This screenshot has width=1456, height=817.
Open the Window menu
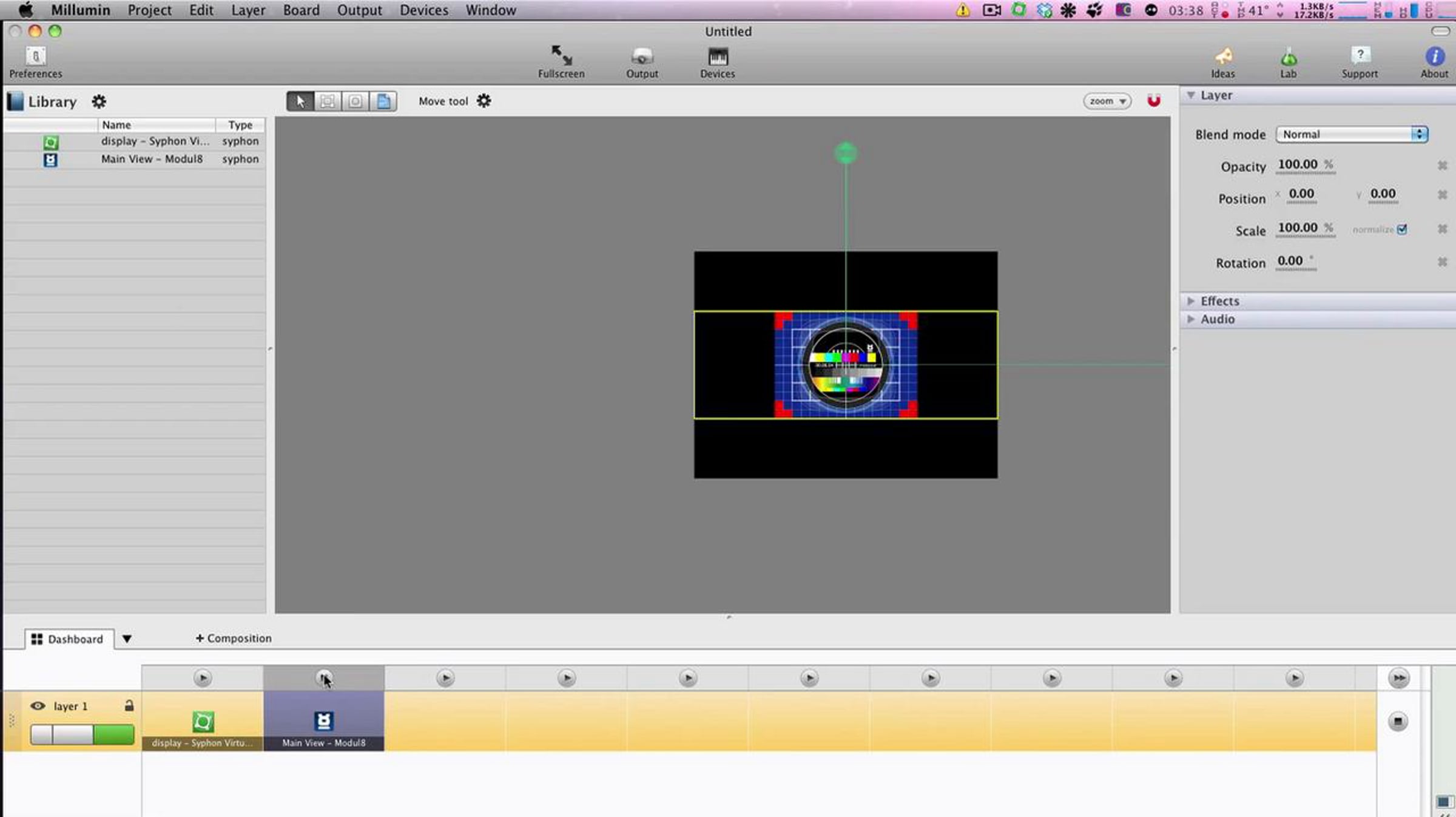491,10
